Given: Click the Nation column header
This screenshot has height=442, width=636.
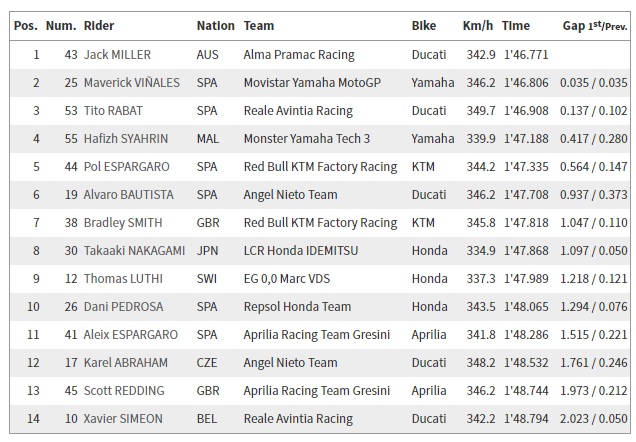Looking at the screenshot, I should [215, 25].
